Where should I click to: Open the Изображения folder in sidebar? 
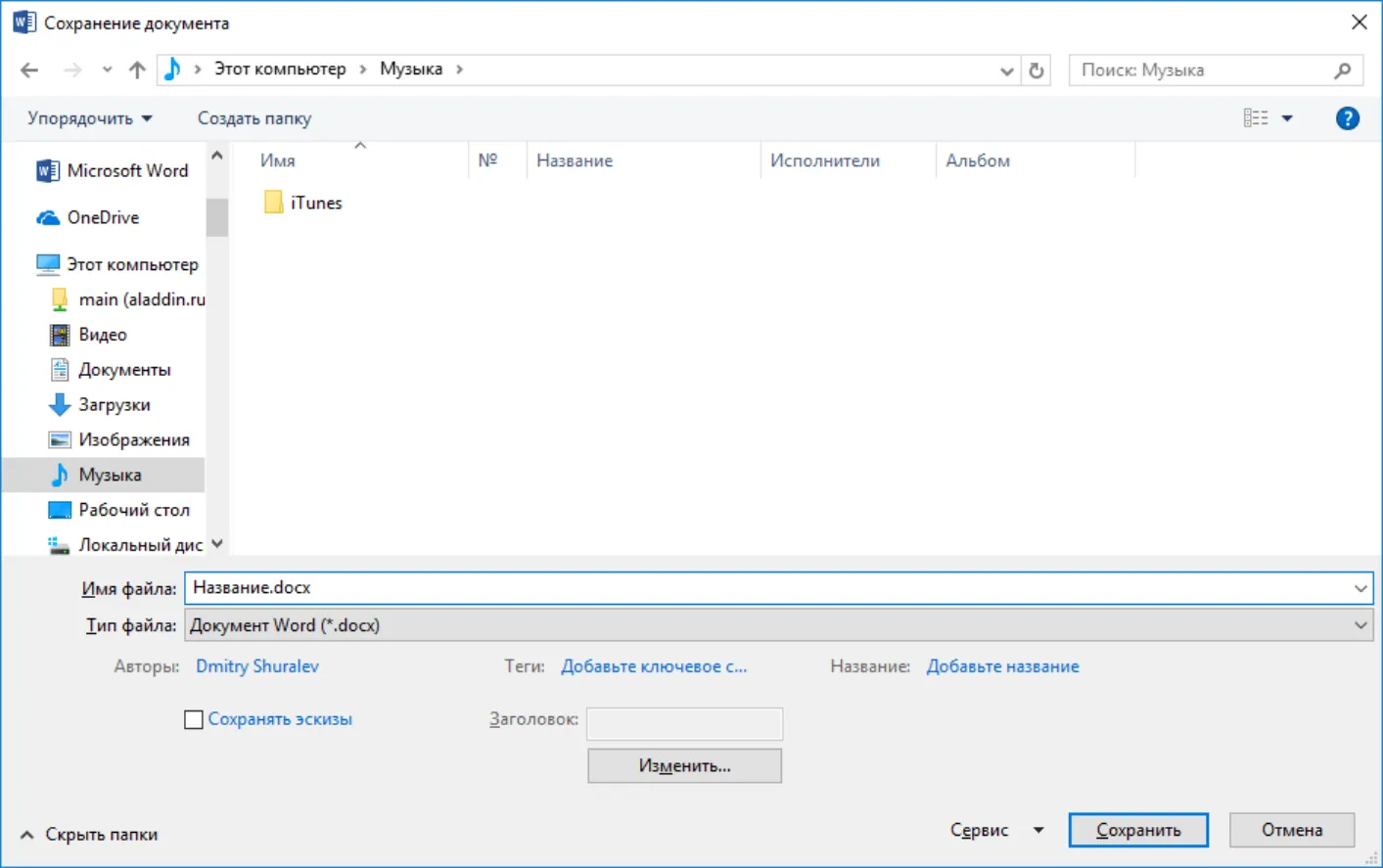119,440
